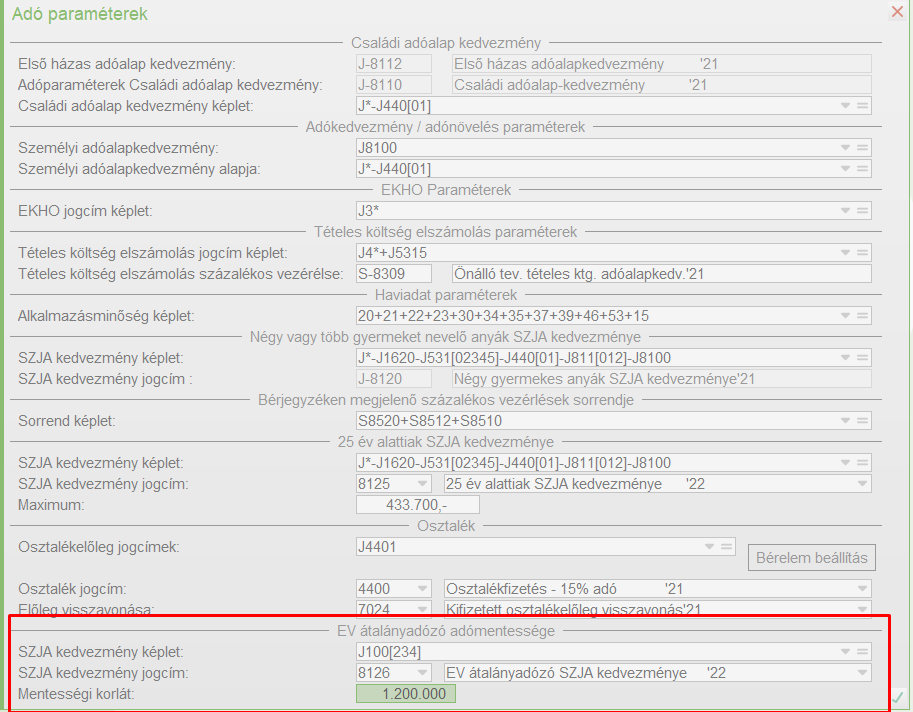Open the 7024 Előleg visszavonása code dropdown
This screenshot has height=712, width=913.
pos(423,610)
